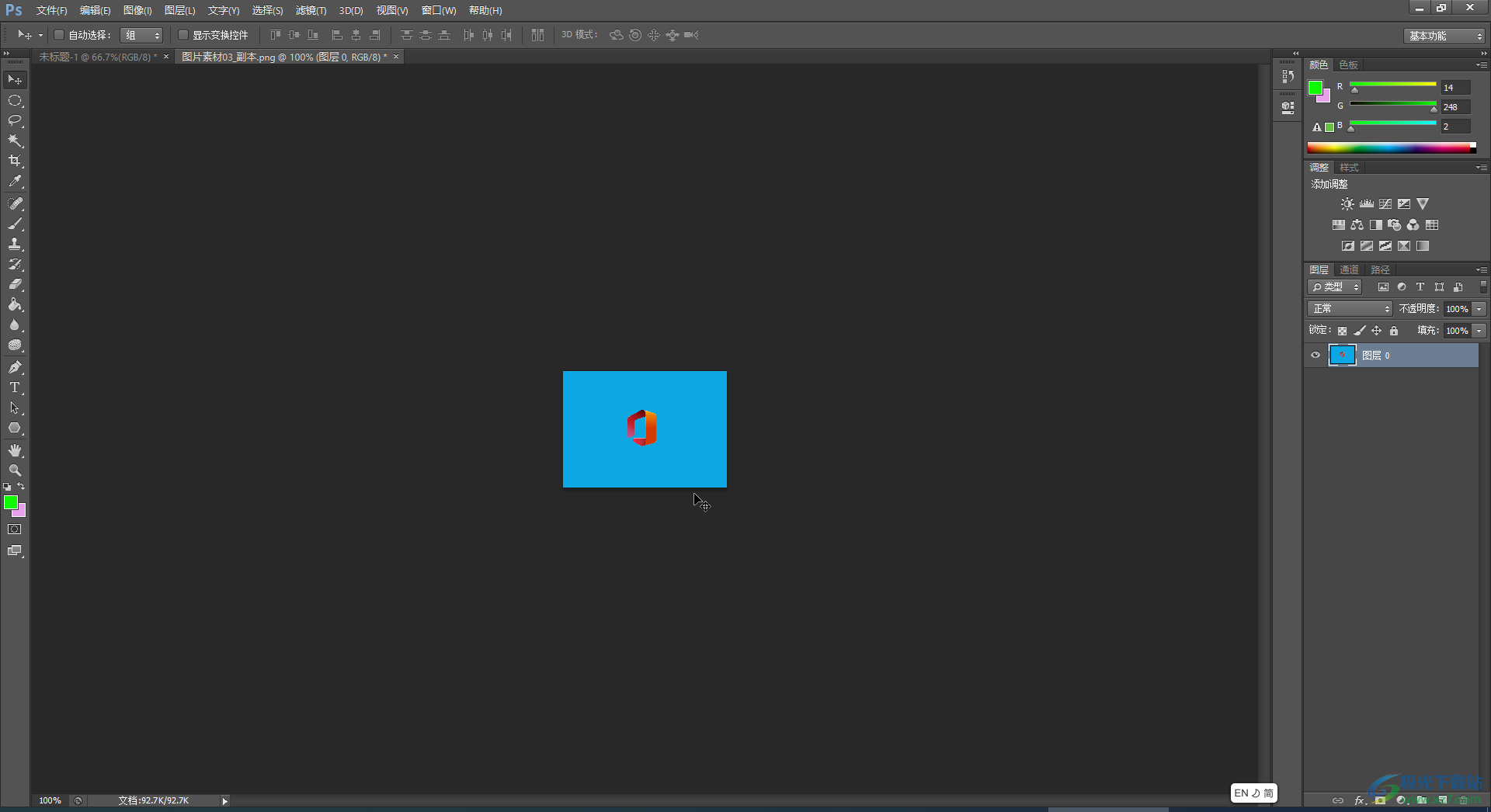Switch to the 未标题-1 document tab
1491x812 pixels.
(x=98, y=57)
